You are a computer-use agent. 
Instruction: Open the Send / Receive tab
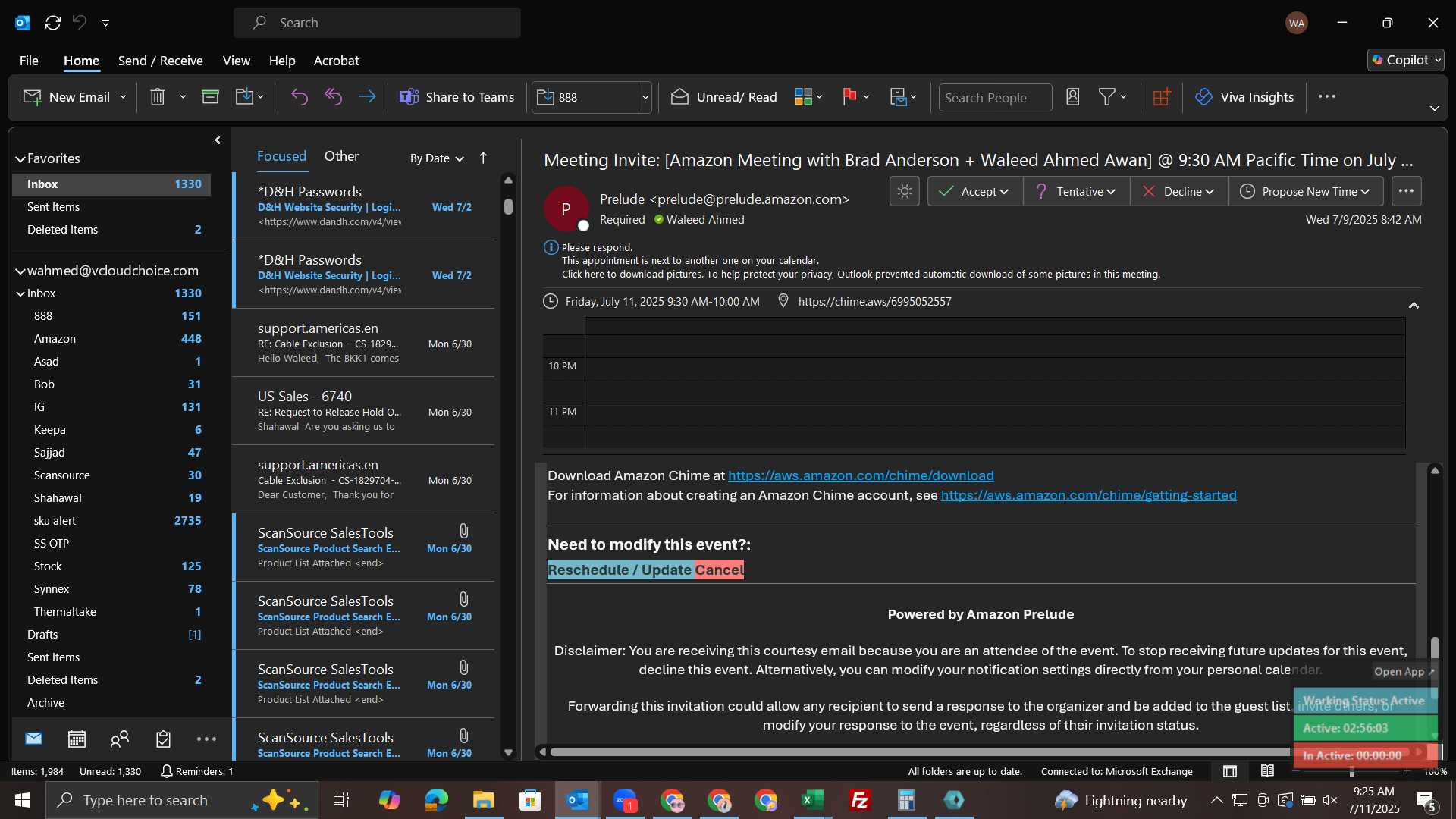point(160,61)
